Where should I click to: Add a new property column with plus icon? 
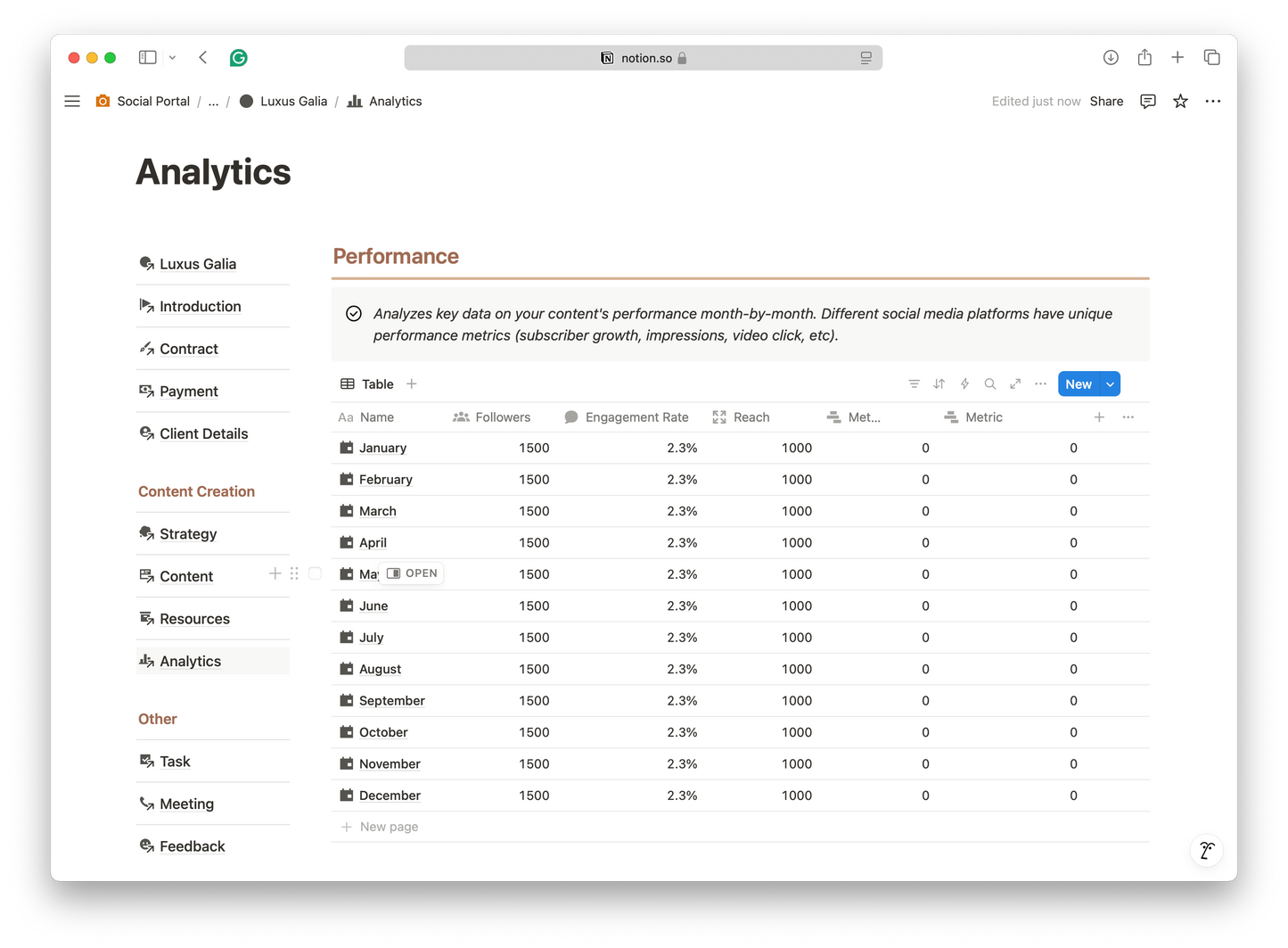(1099, 417)
